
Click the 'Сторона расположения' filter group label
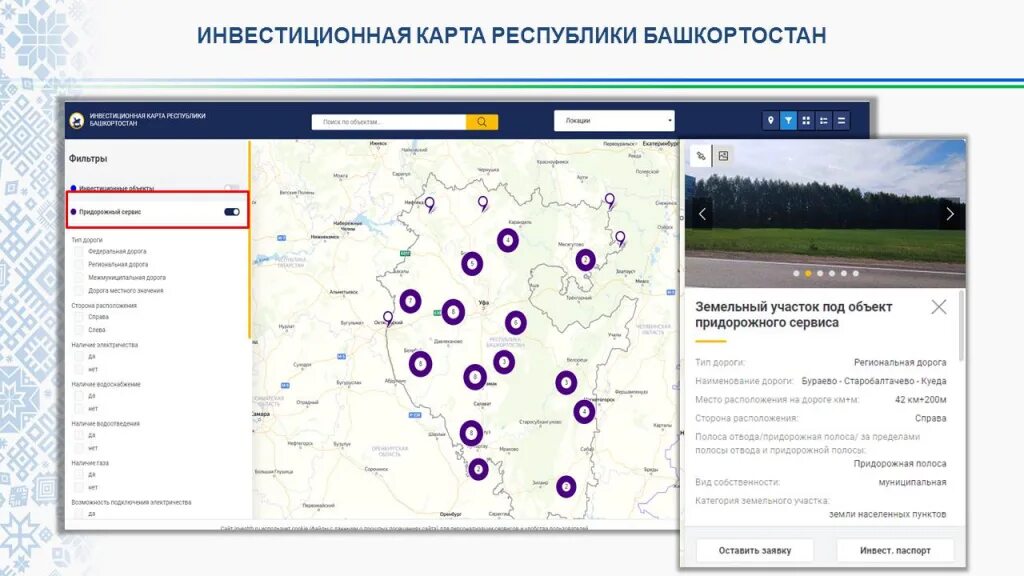104,305
